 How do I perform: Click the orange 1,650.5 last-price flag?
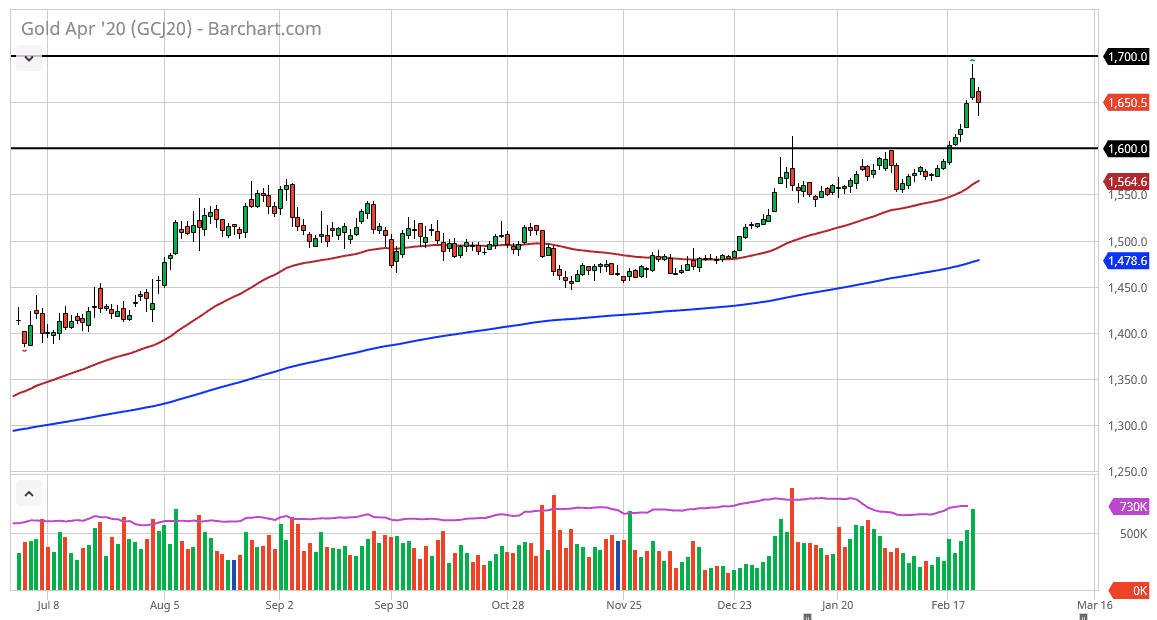click(x=1128, y=101)
